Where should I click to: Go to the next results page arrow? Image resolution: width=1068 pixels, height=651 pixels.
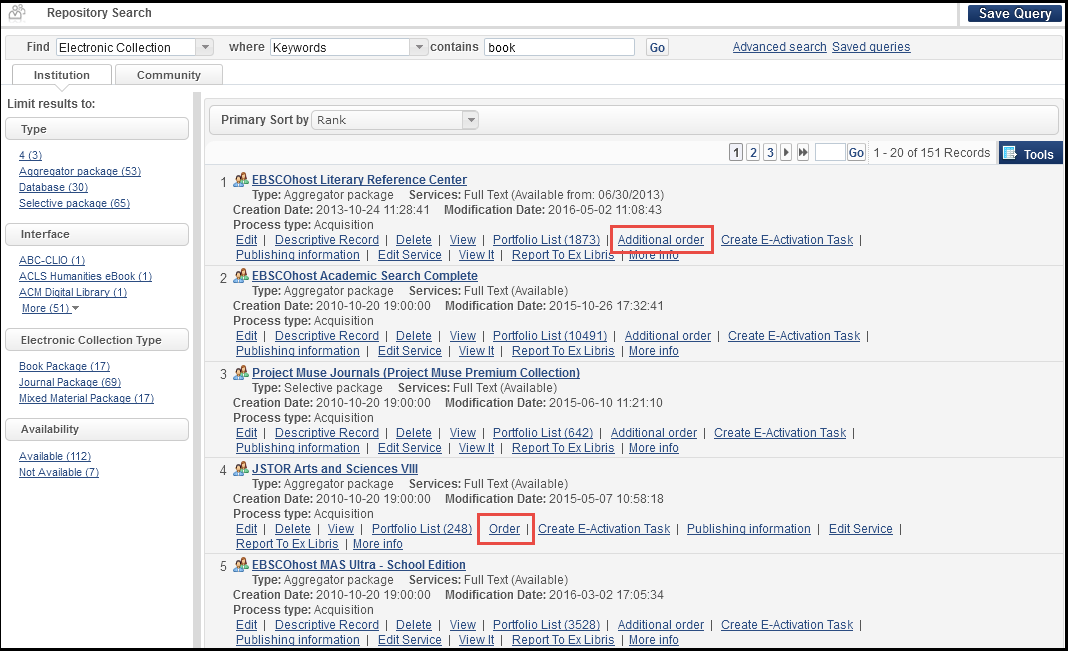[x=786, y=153]
